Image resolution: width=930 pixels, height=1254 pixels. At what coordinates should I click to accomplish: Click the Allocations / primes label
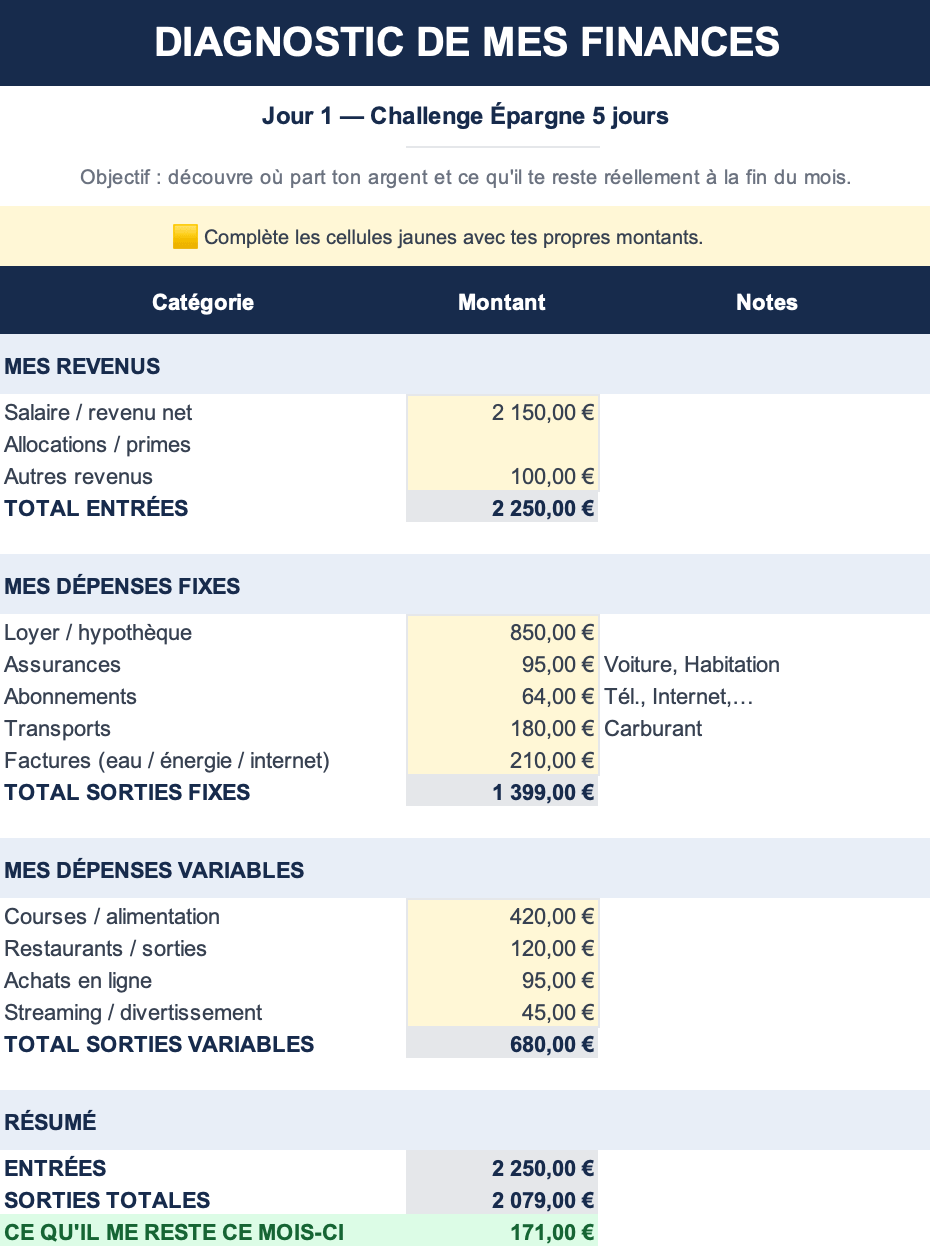click(97, 444)
